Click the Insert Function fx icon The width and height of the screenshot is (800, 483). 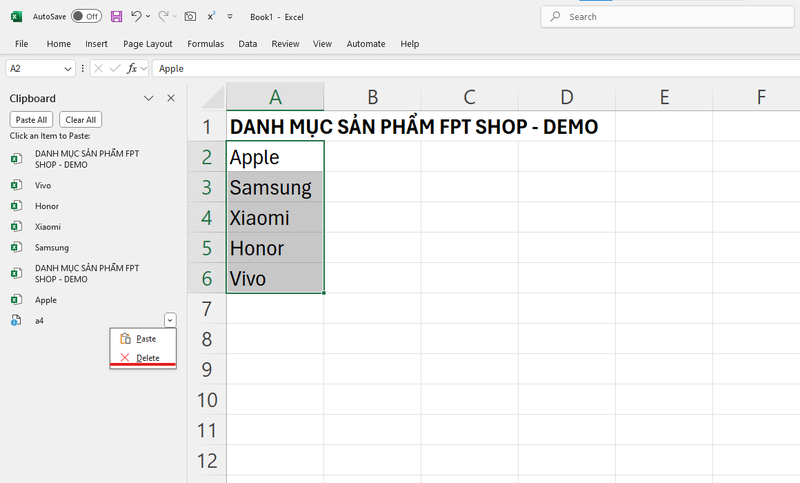click(132, 68)
